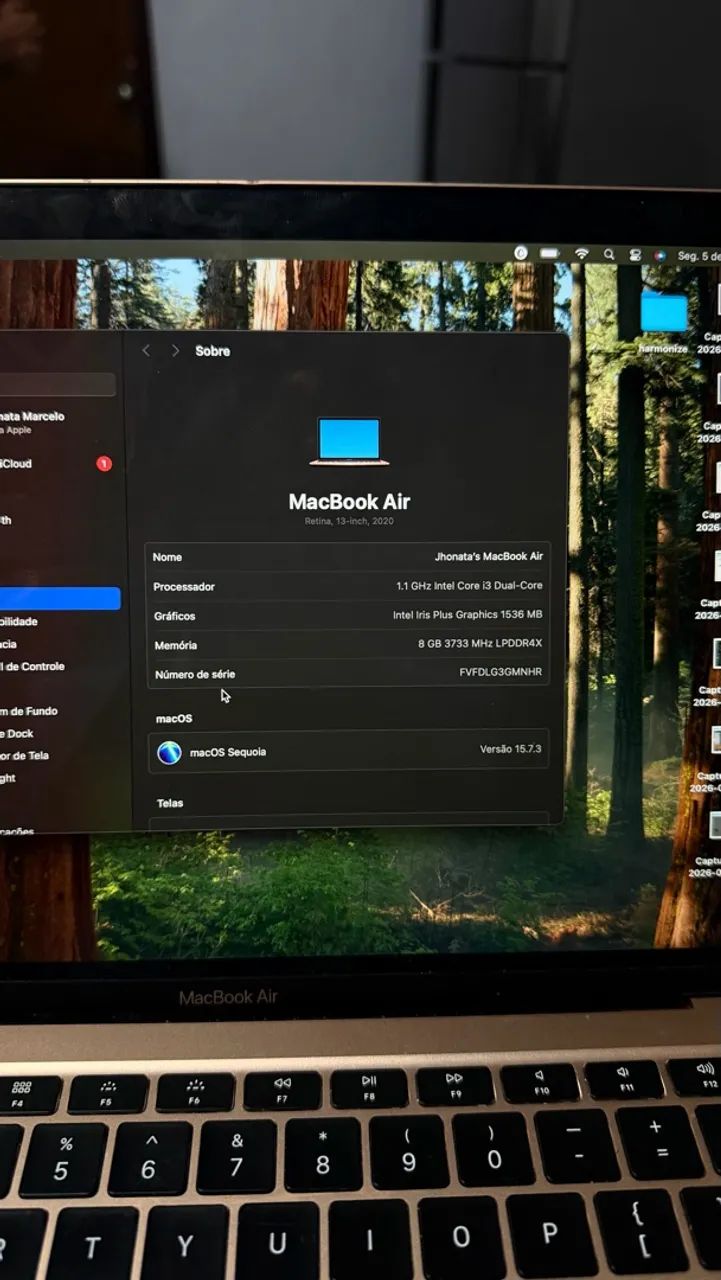The width and height of the screenshot is (721, 1280).
Task: Click the 'Número de série' label
Action: [195, 674]
